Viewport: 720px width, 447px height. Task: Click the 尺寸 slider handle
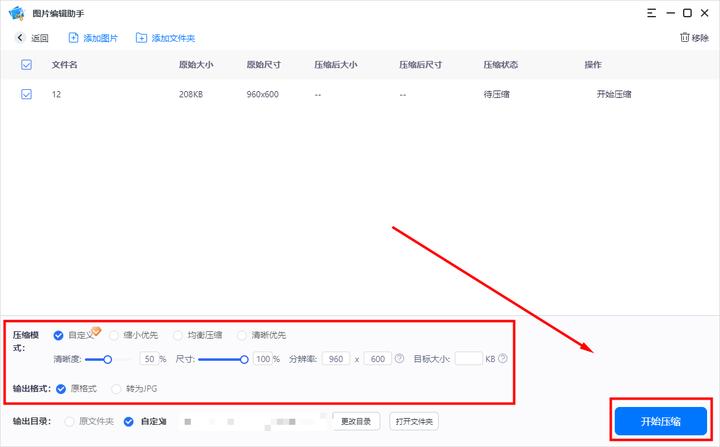[244, 359]
